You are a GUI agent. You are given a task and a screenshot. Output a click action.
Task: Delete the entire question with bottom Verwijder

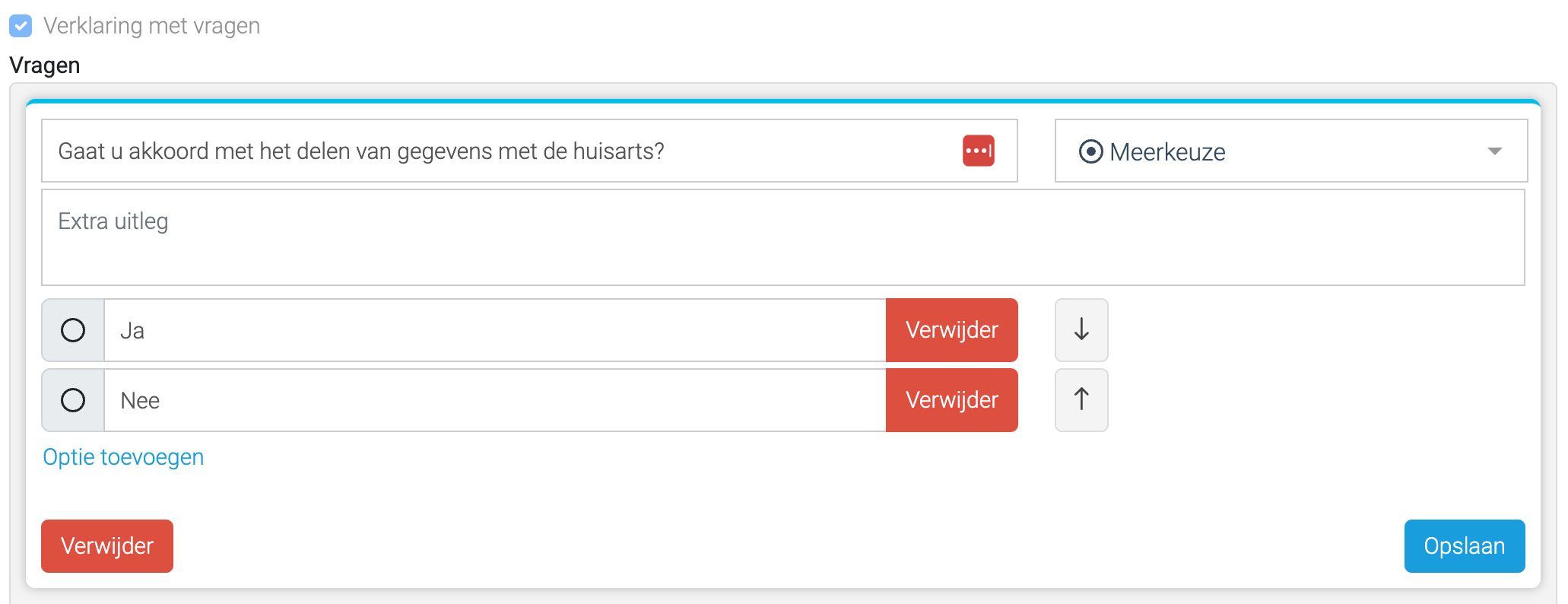[107, 546]
